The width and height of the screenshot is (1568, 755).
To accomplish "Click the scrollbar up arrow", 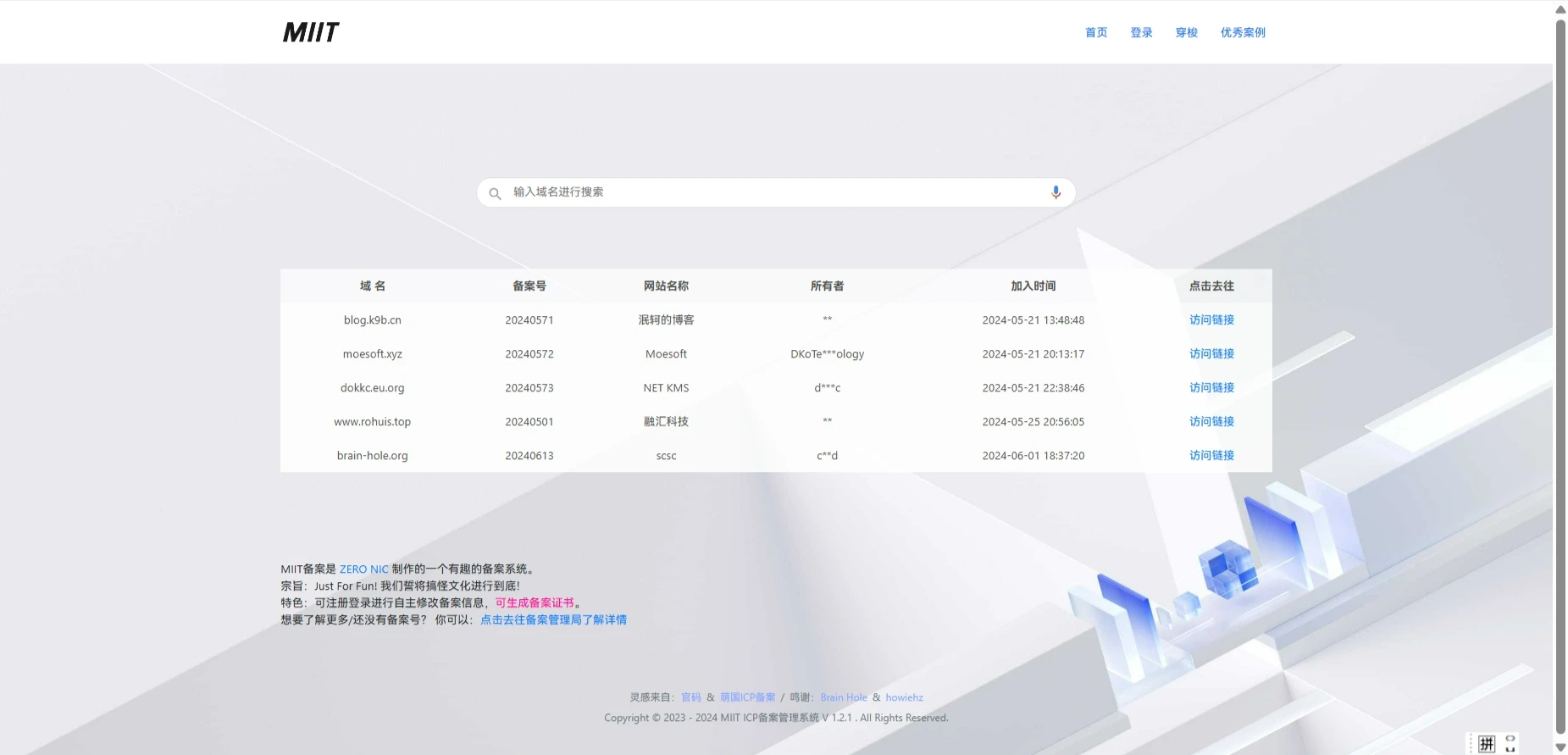I will 1560,9.
